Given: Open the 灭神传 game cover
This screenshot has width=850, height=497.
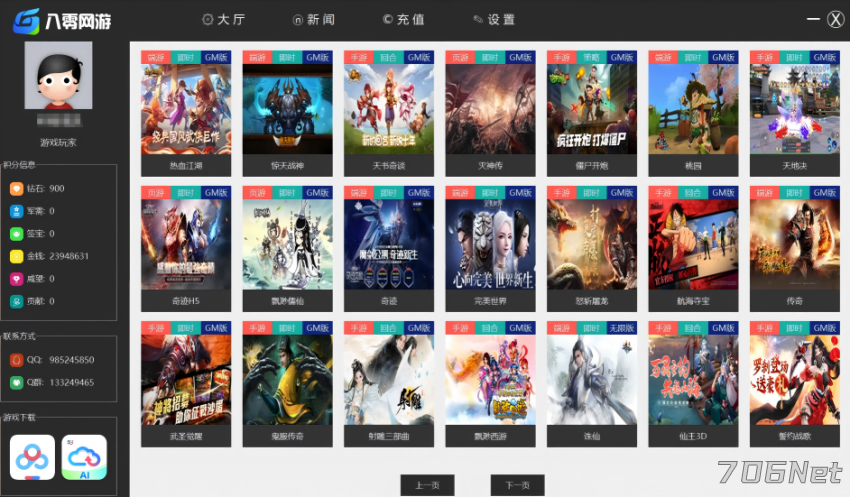Looking at the screenshot, I should pos(490,109).
